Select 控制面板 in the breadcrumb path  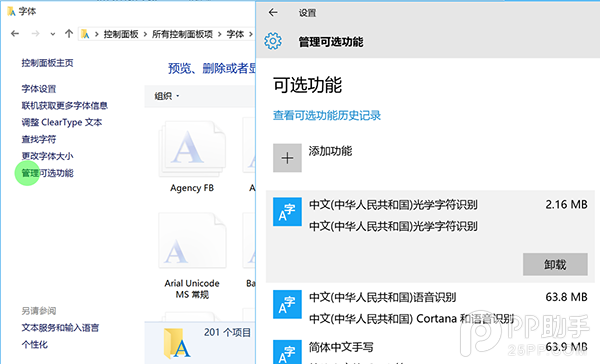(x=121, y=34)
